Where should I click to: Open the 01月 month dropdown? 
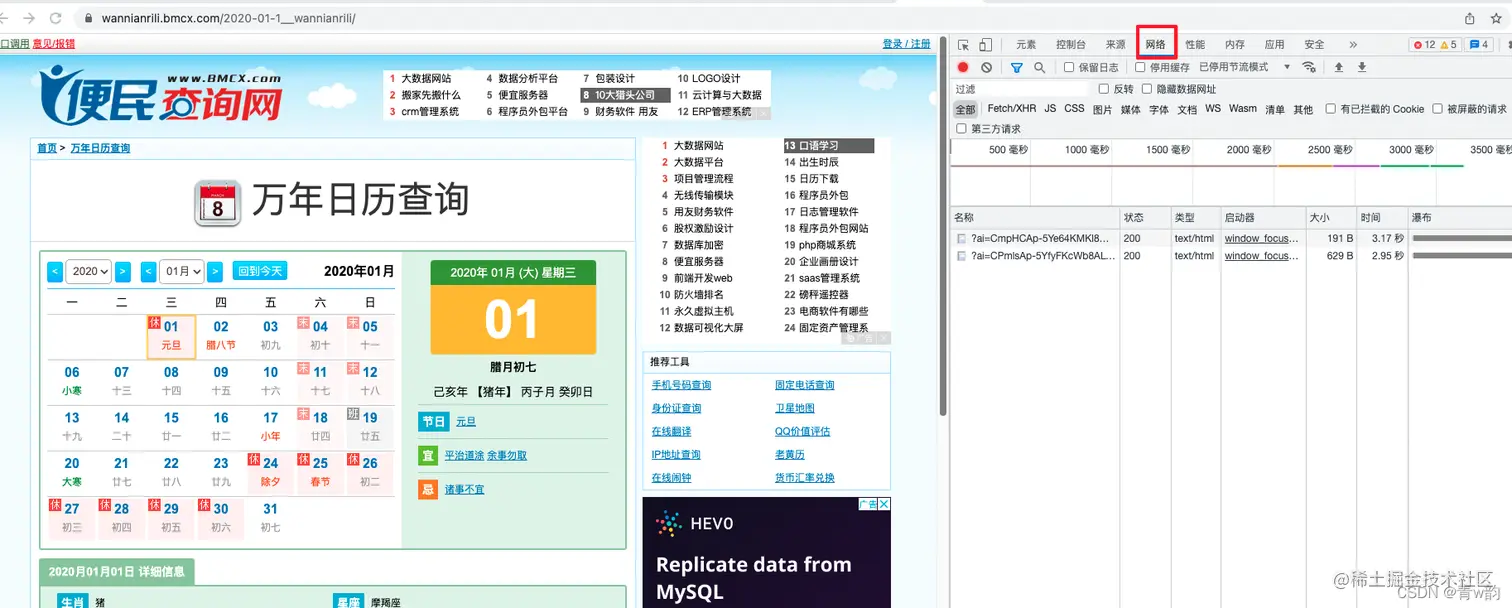(x=182, y=270)
